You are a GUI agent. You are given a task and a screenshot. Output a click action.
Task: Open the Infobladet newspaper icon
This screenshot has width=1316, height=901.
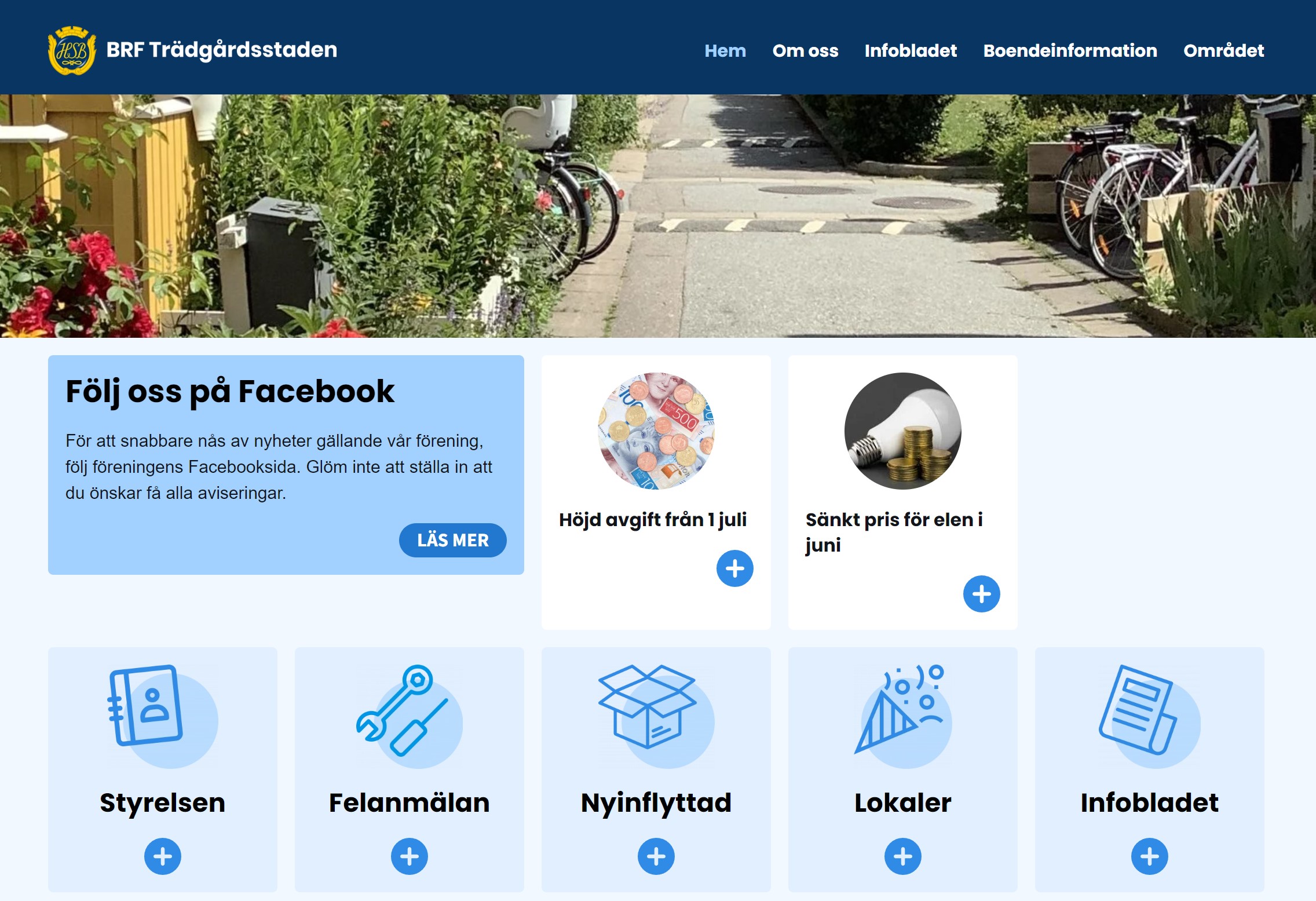click(x=1149, y=716)
